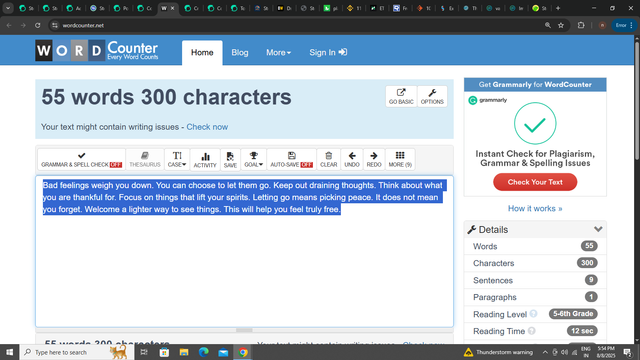Click the taskbar search box
Image resolution: width=640 pixels, height=360 pixels.
pos(77,352)
